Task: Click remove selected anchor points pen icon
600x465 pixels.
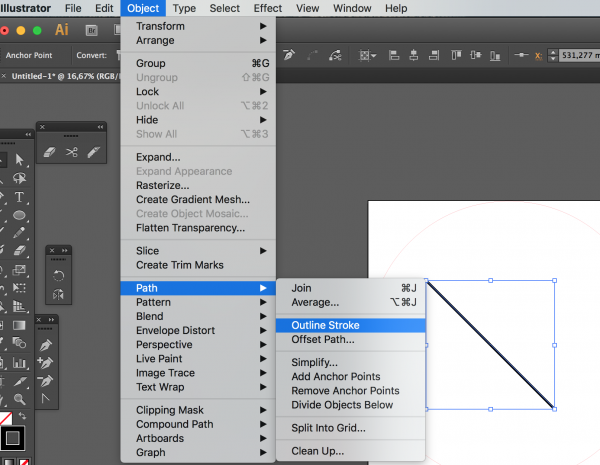Action: [289, 55]
